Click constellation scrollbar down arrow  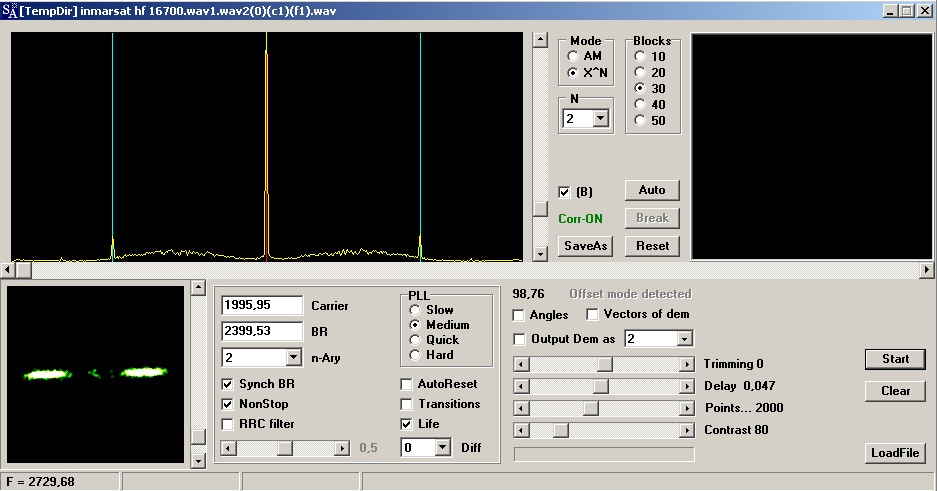(198, 461)
